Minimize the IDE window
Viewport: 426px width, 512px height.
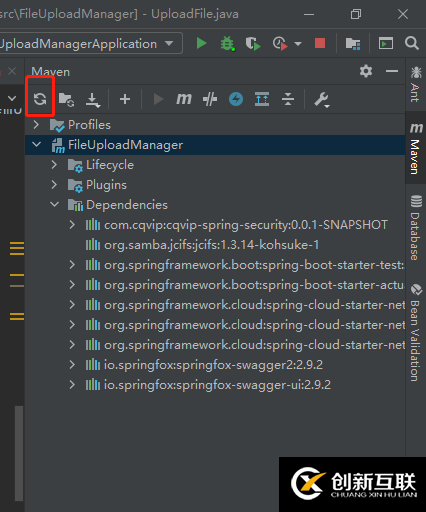click(x=309, y=14)
